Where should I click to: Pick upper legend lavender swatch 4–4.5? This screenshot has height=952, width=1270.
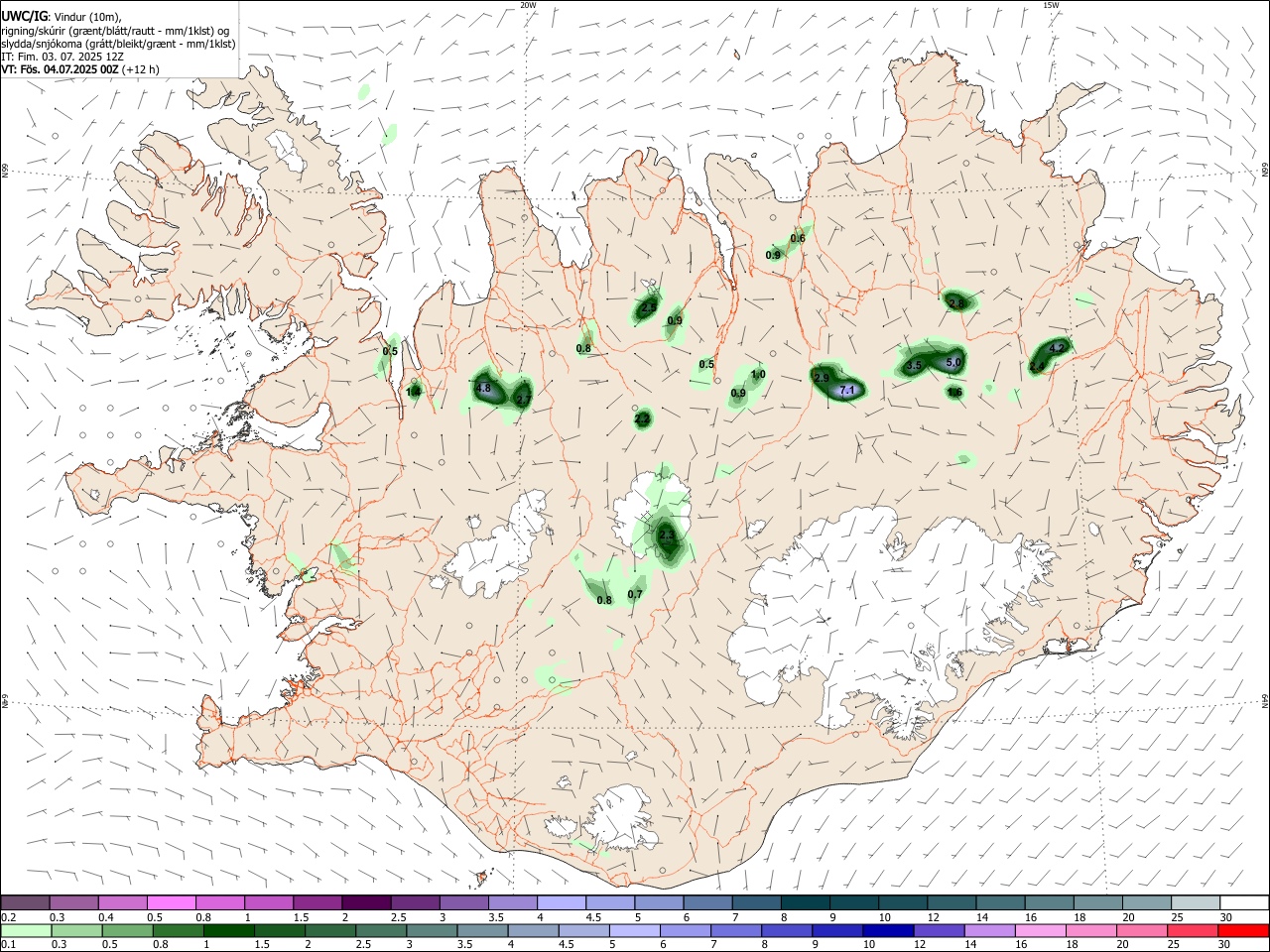coord(561,902)
